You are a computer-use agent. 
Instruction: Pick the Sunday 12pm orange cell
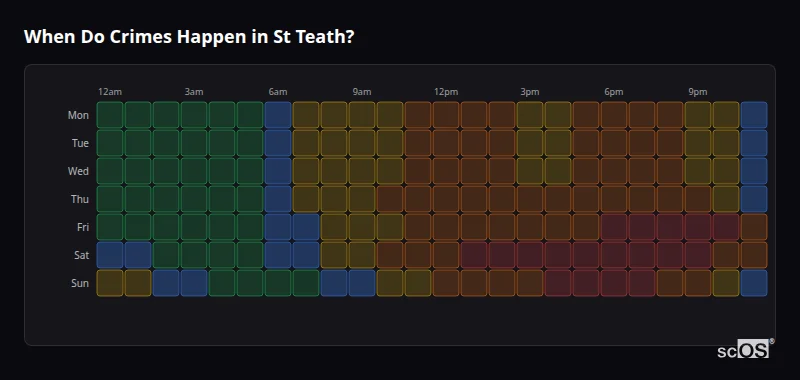click(446, 283)
